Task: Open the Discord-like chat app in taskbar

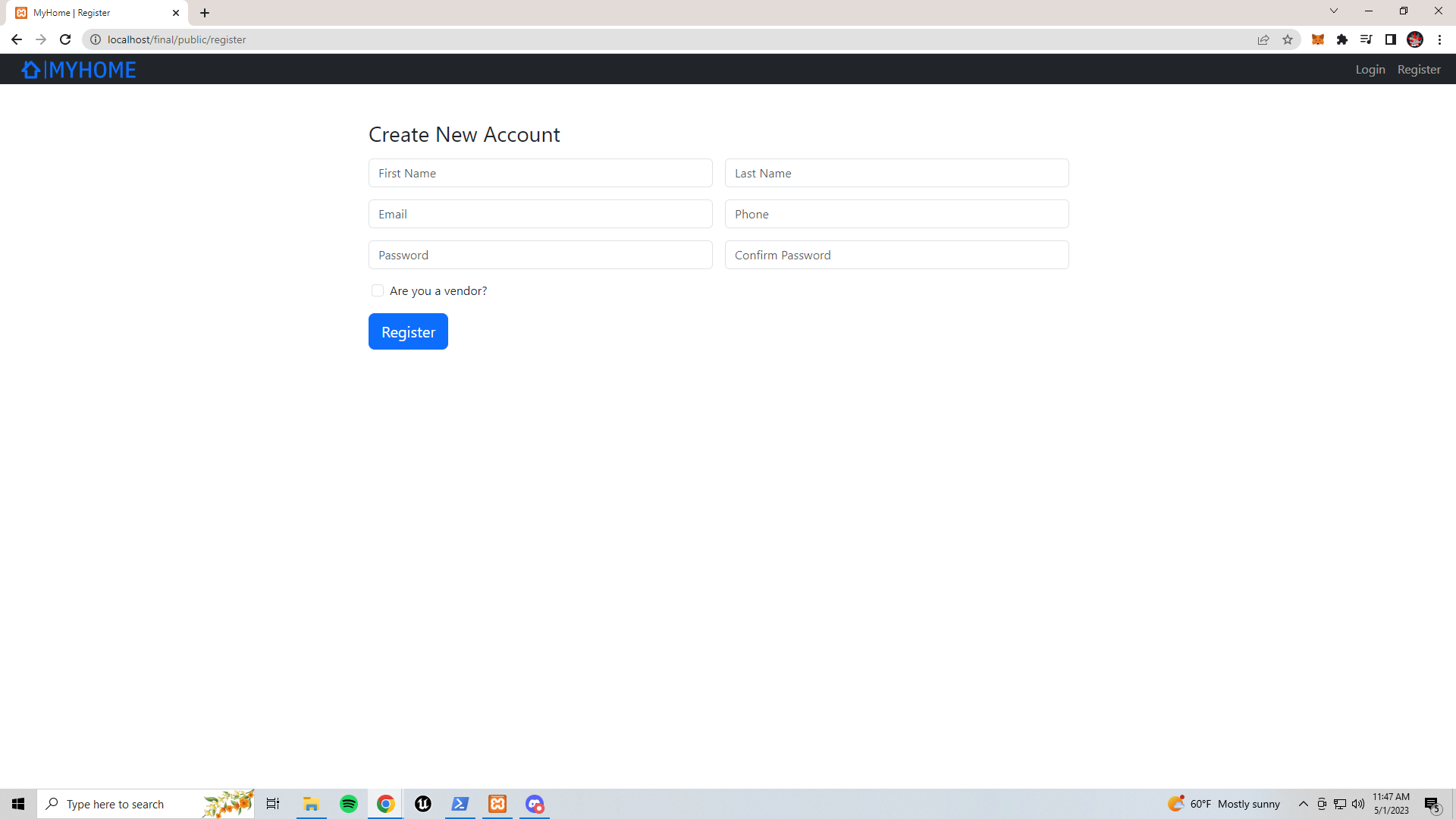Action: [535, 804]
